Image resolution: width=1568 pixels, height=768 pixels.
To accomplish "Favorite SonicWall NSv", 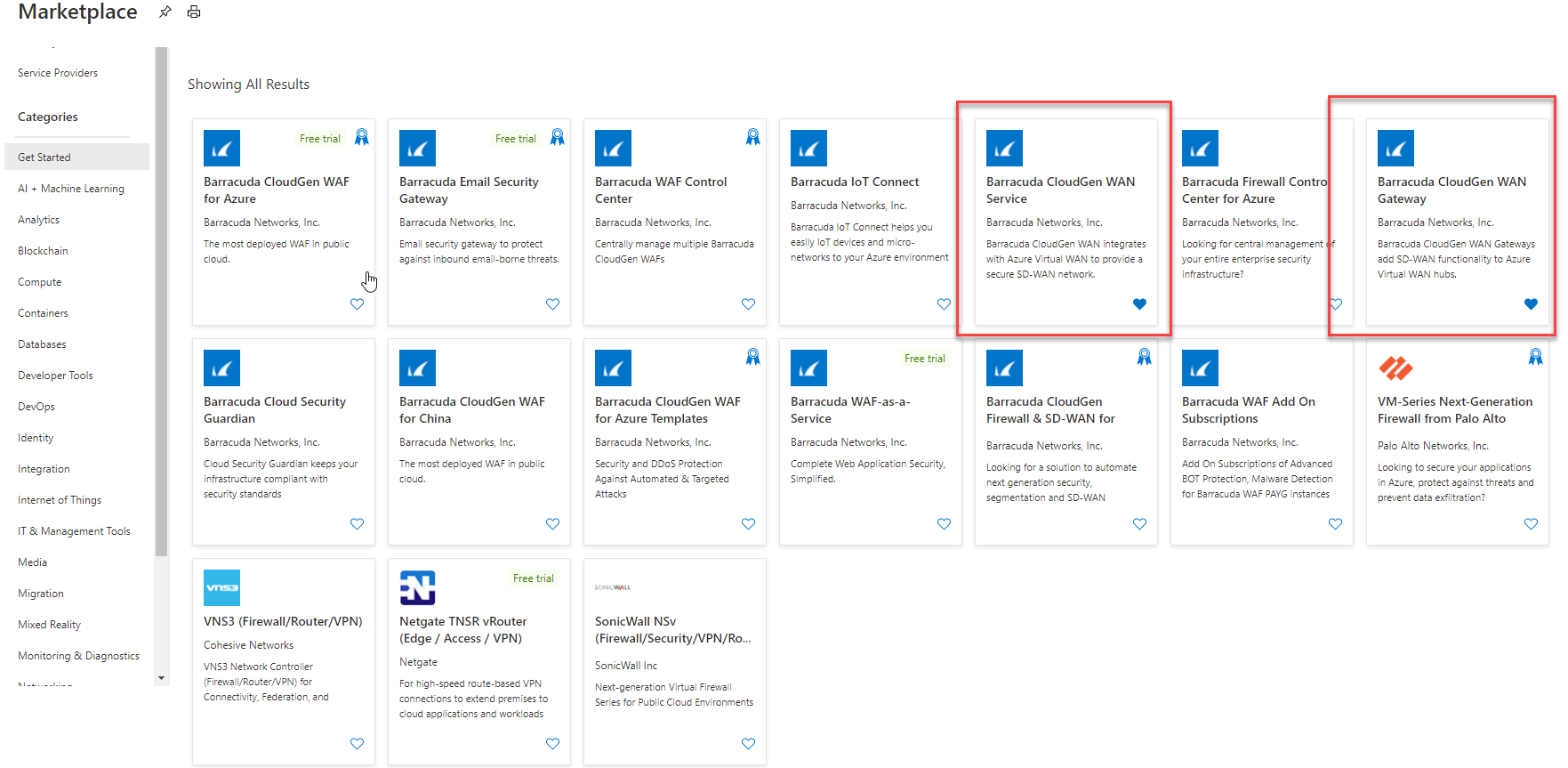I will (748, 744).
